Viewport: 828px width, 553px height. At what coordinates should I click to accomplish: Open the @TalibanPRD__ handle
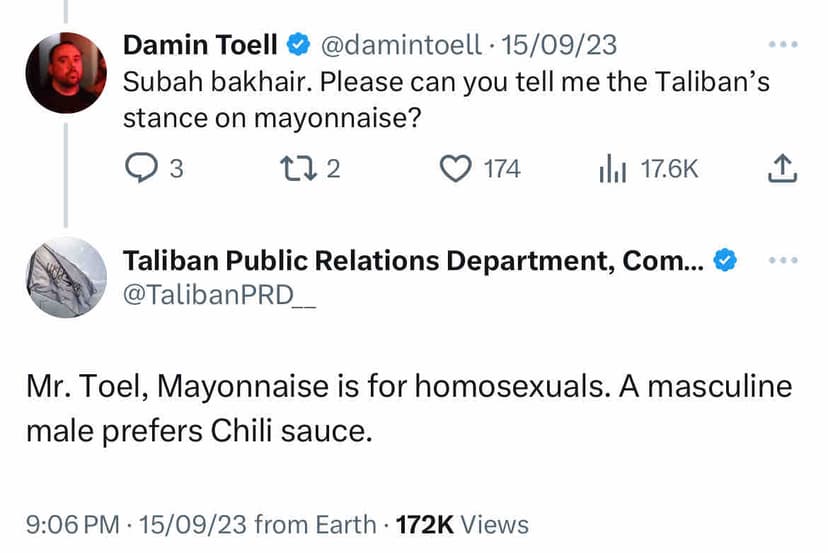(x=219, y=297)
